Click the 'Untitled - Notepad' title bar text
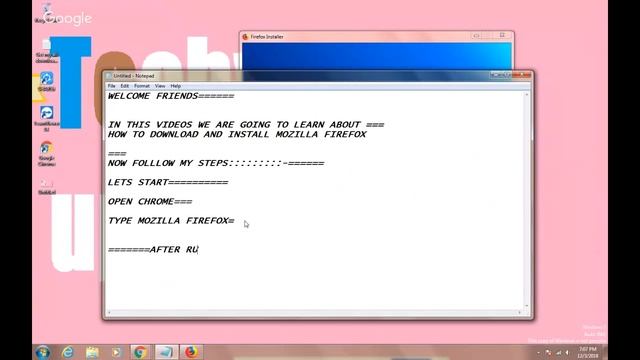This screenshot has height=360, width=640. tap(134, 76)
